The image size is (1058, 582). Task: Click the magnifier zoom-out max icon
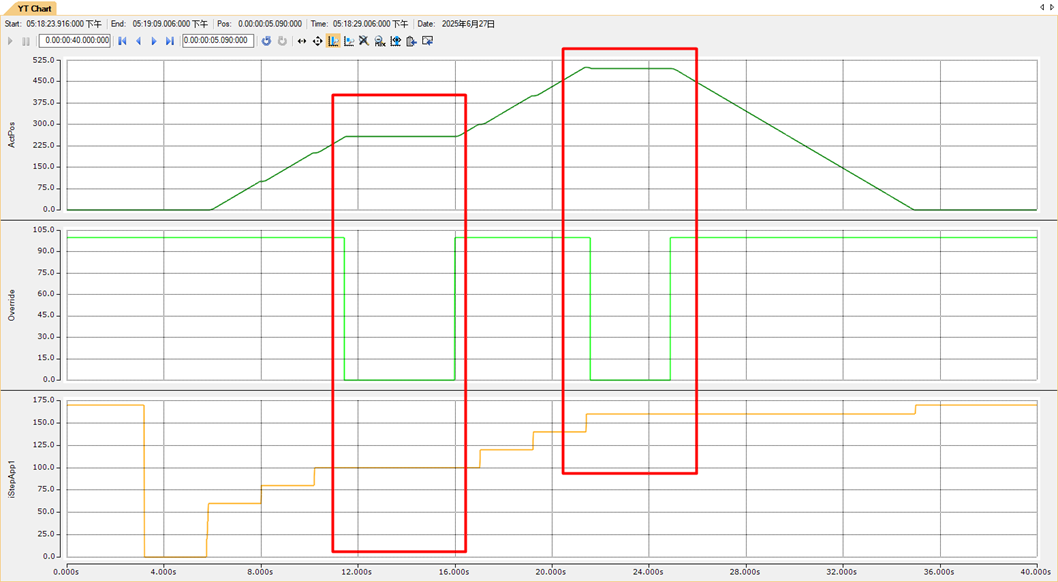tap(380, 41)
